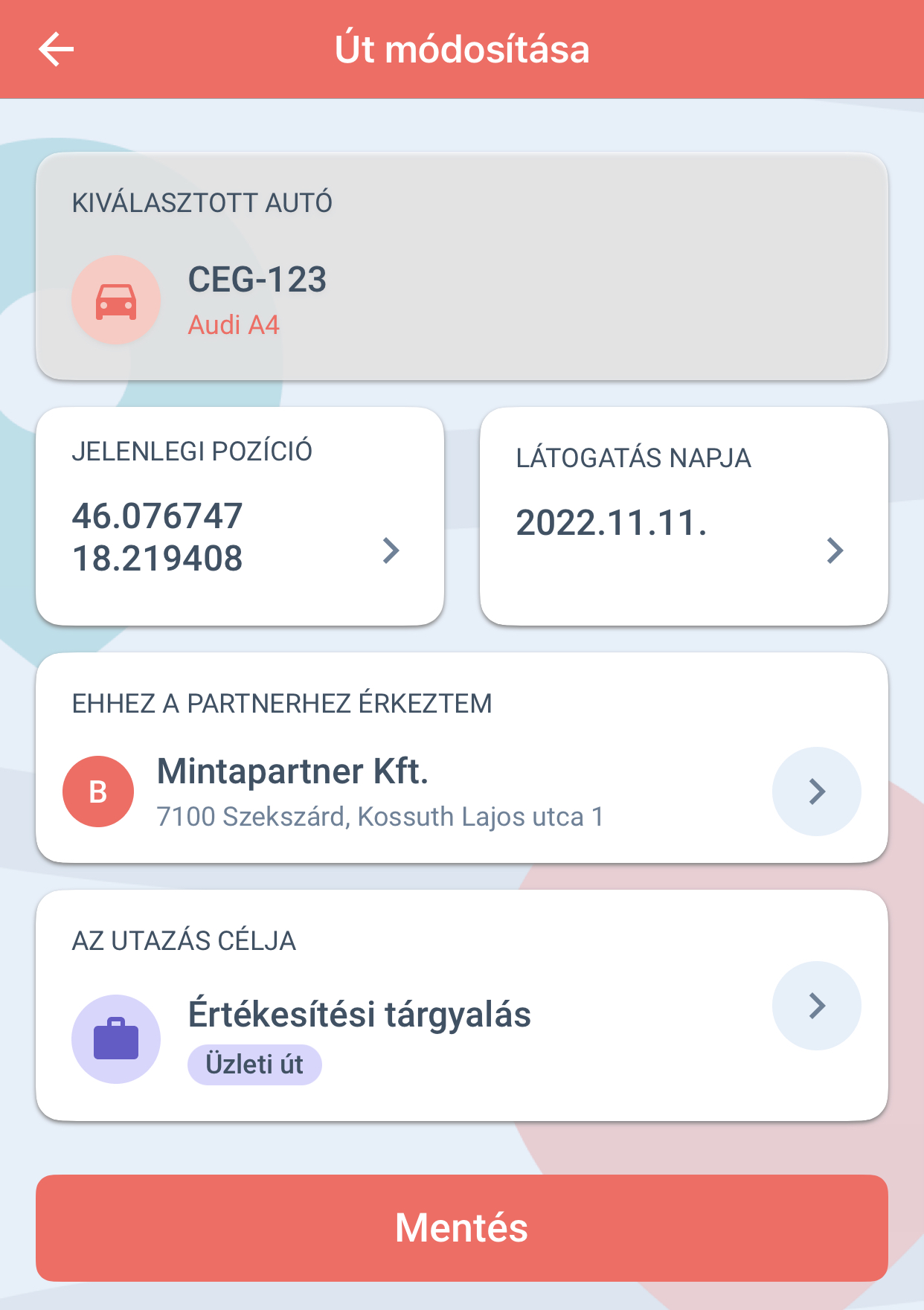Select Mintapartner Kft. partner name
924x1310 pixels.
point(293,771)
